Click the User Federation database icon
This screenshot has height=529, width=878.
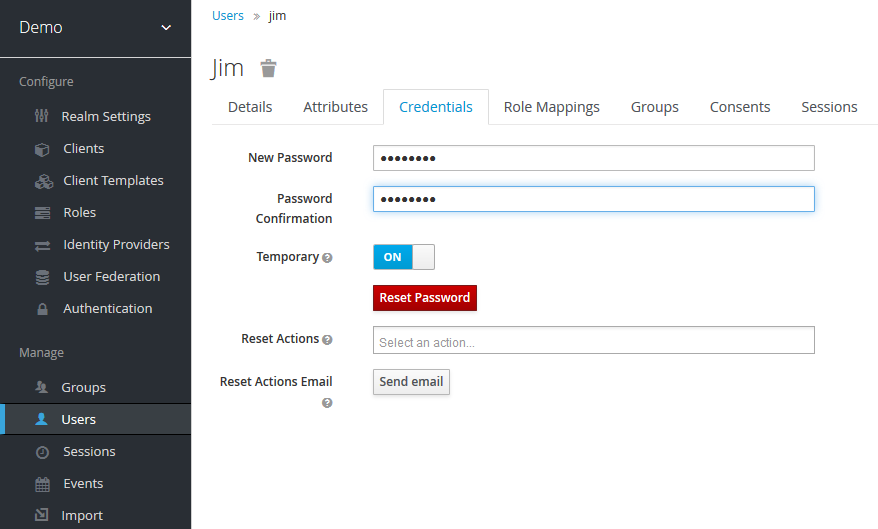42,277
